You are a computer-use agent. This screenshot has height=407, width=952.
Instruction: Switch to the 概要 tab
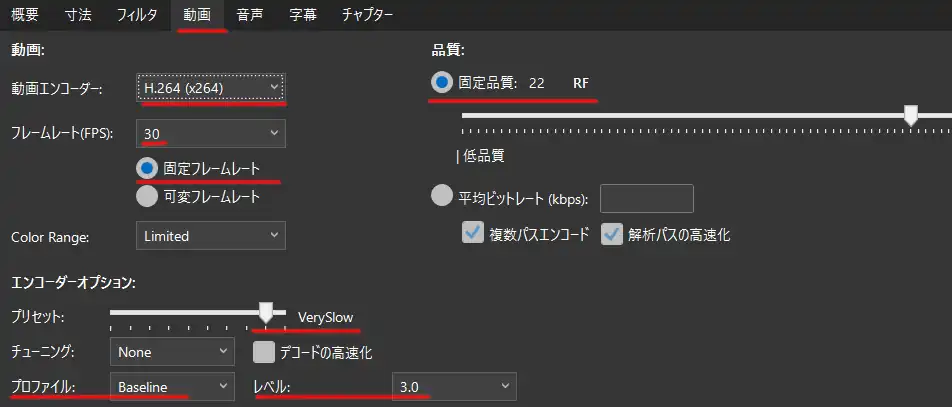click(x=25, y=15)
